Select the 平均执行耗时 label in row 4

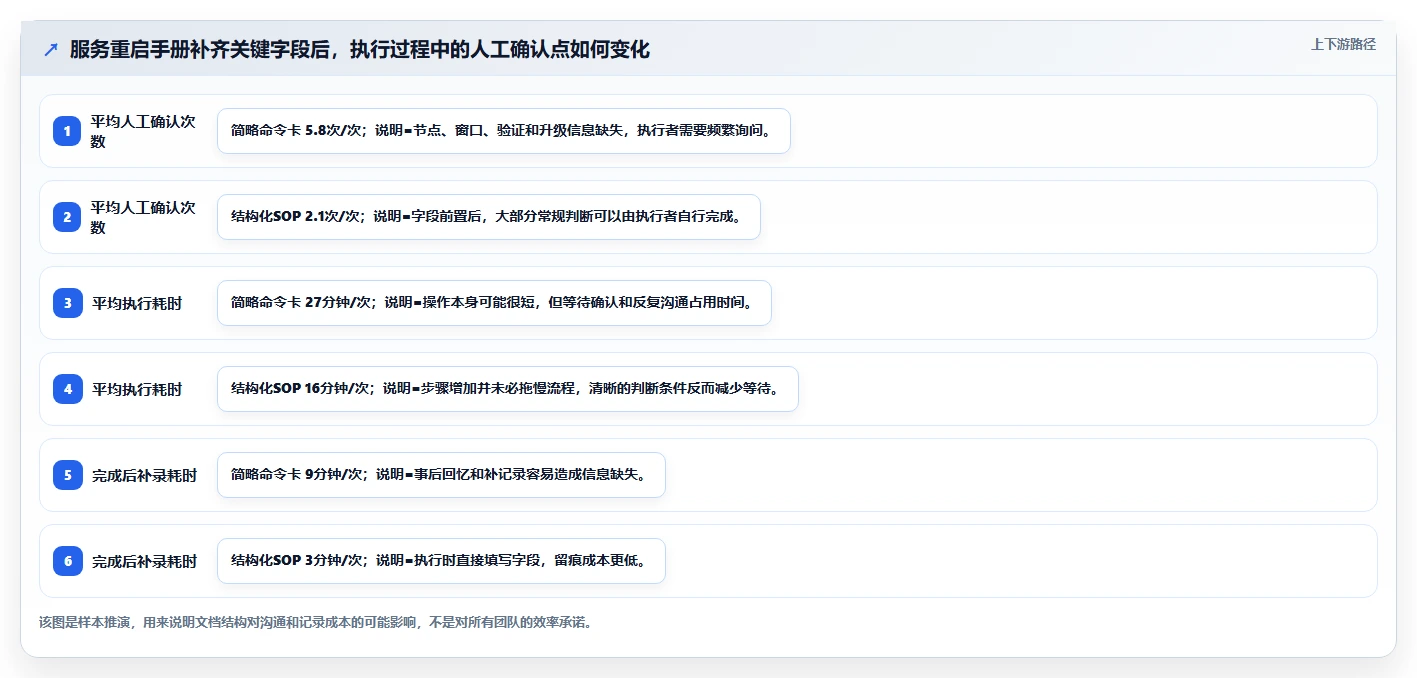coord(137,389)
